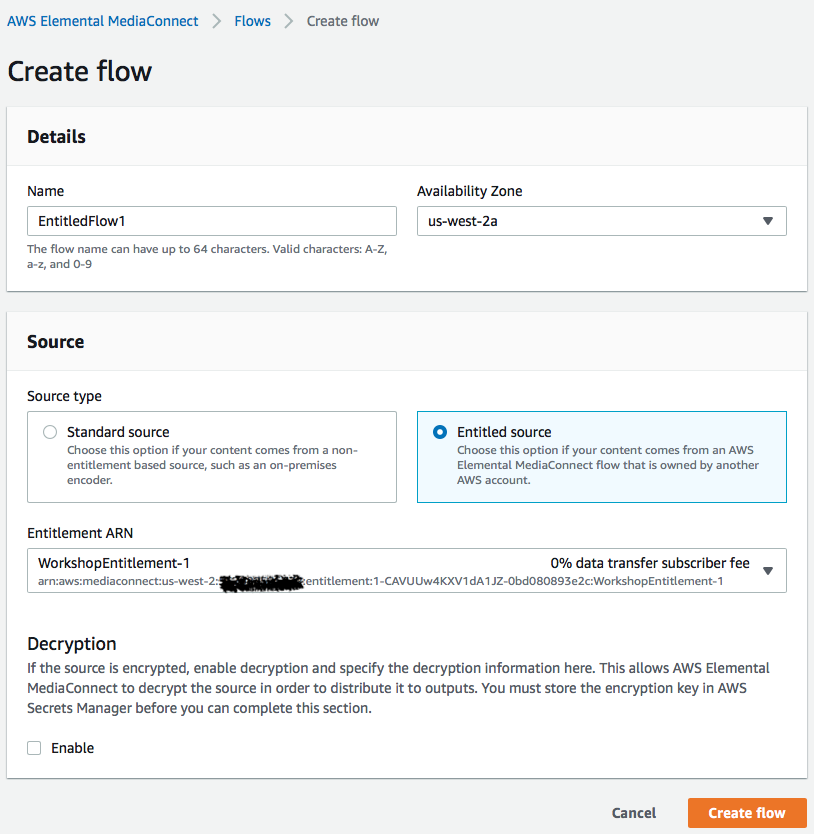Click the Source section heading
This screenshot has width=814, height=834.
pos(56,341)
